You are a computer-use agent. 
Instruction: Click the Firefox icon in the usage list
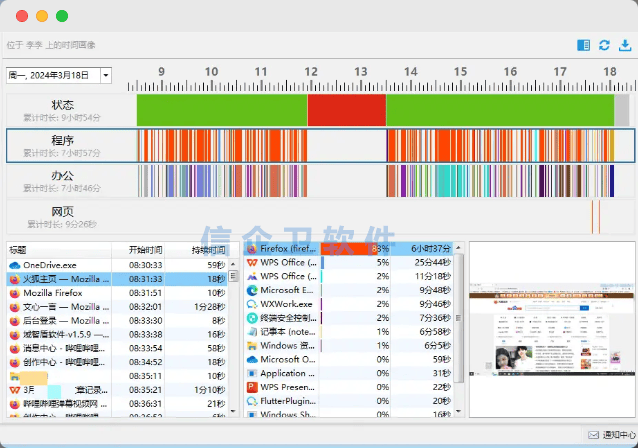click(252, 248)
